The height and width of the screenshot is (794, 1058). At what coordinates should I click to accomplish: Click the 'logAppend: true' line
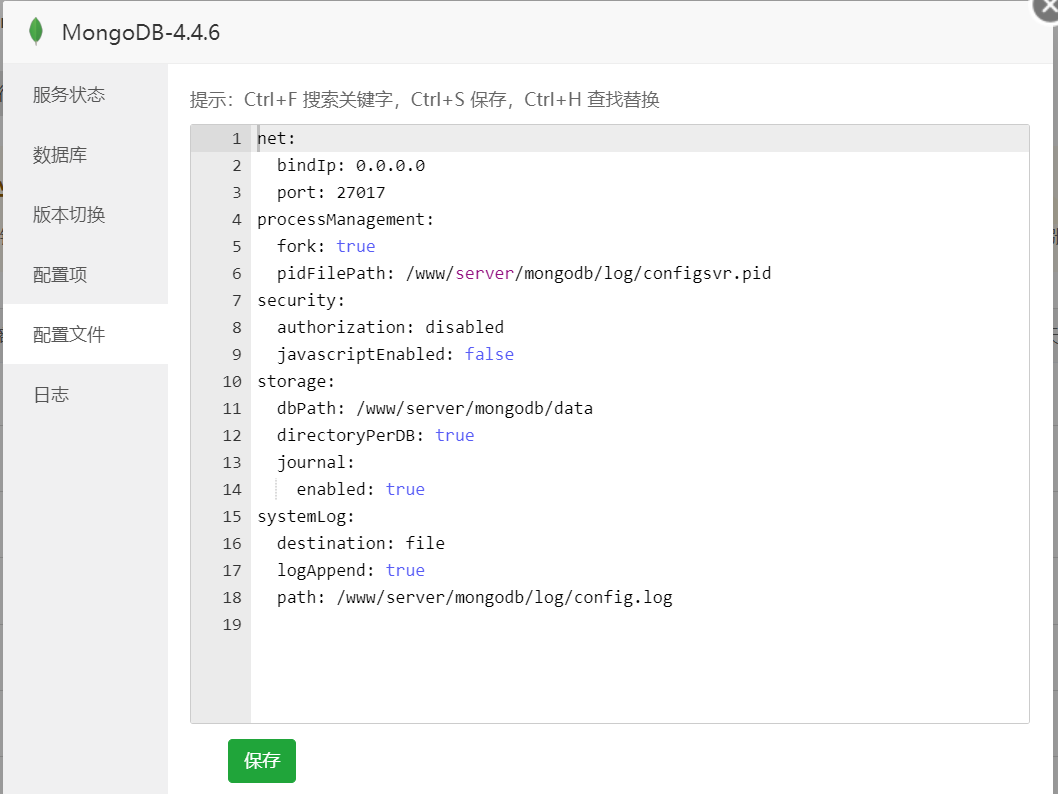tap(351, 570)
